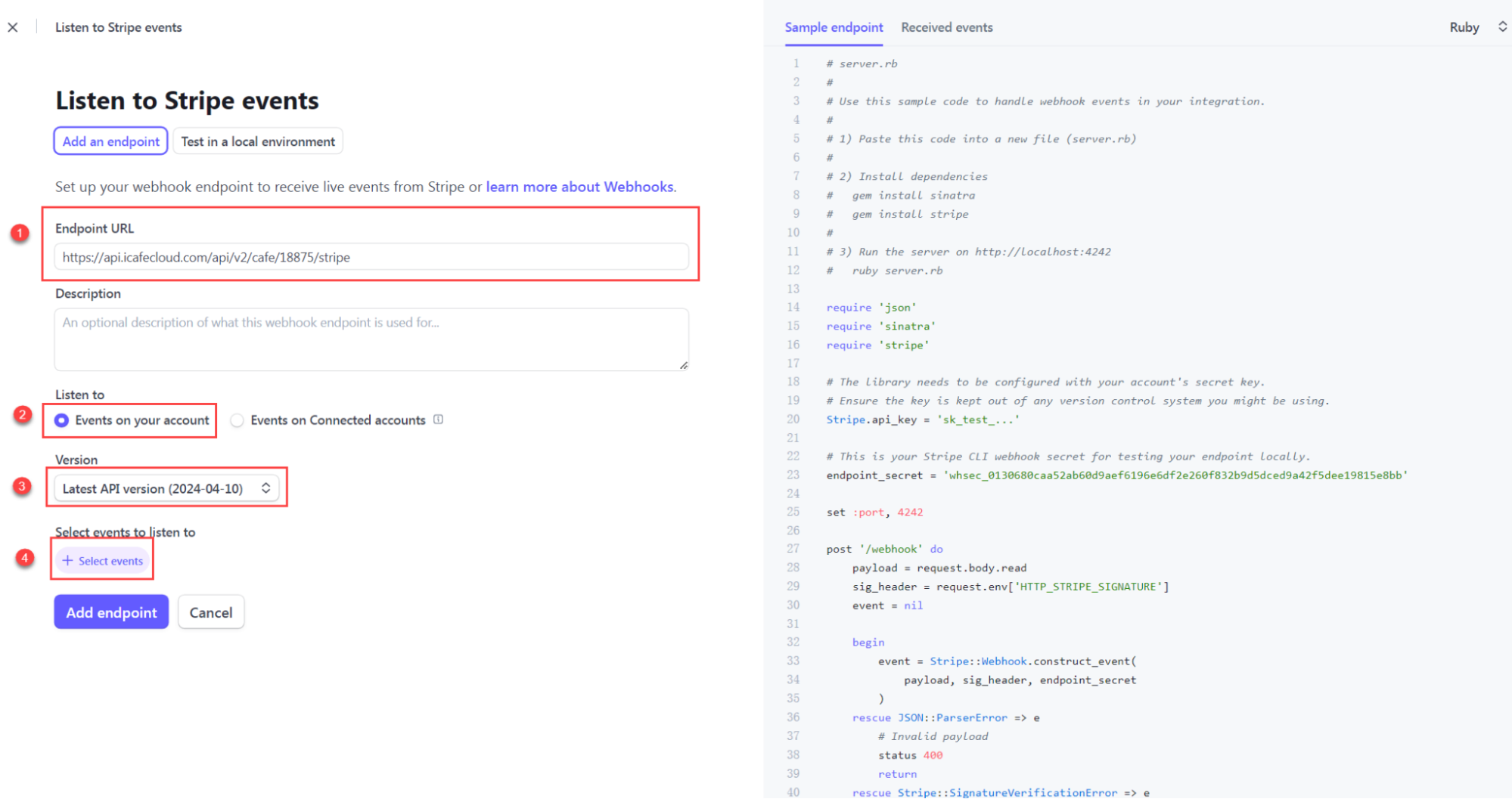Select Events on your account radio
Screen dimensions: 1512x799
tap(62, 420)
